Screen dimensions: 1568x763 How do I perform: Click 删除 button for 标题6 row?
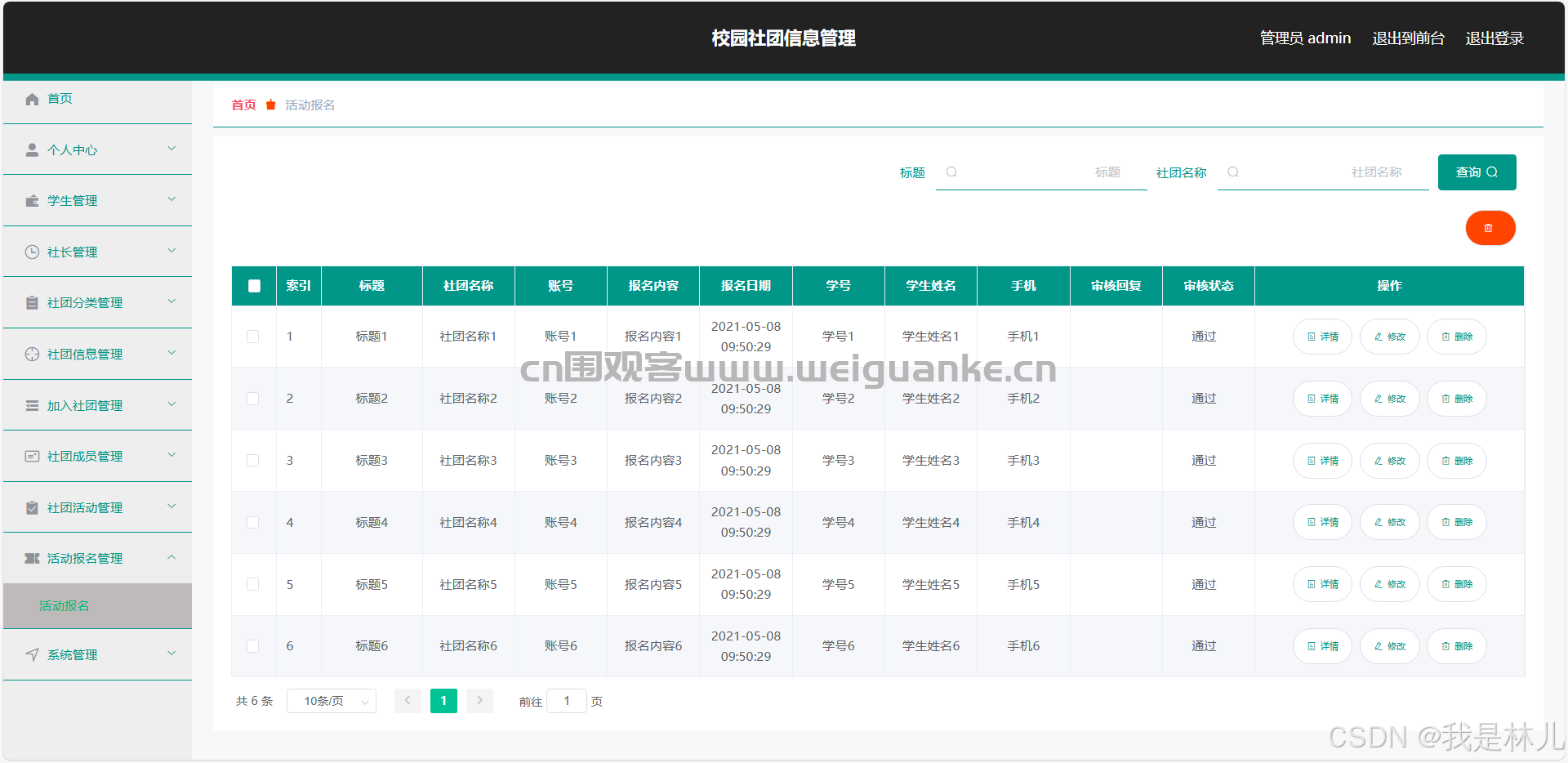(x=1456, y=646)
